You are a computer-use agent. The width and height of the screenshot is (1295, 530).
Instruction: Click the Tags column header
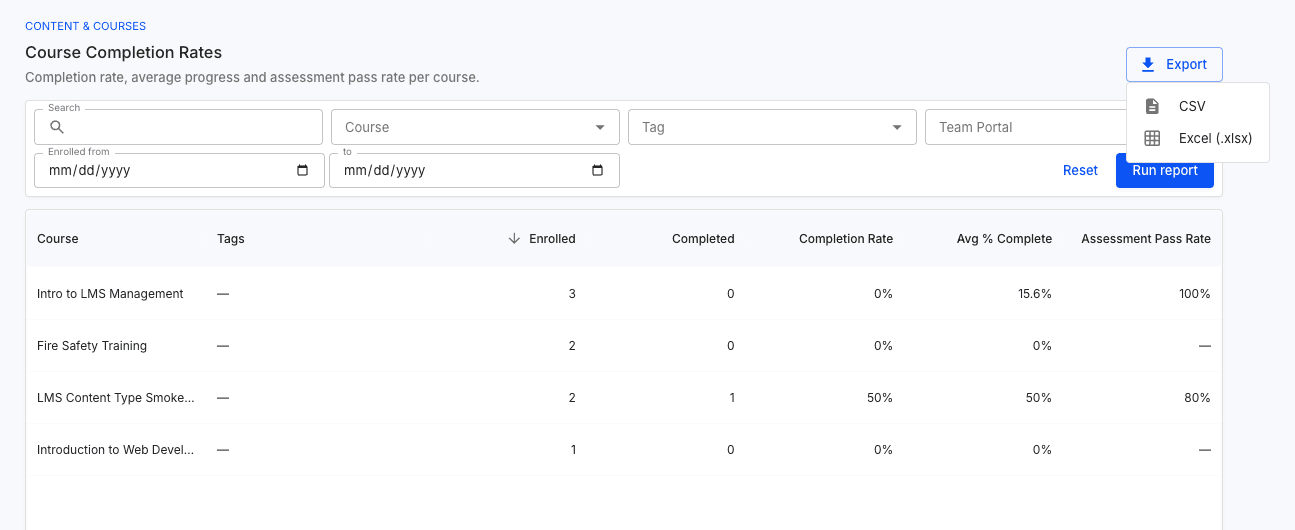pos(230,238)
